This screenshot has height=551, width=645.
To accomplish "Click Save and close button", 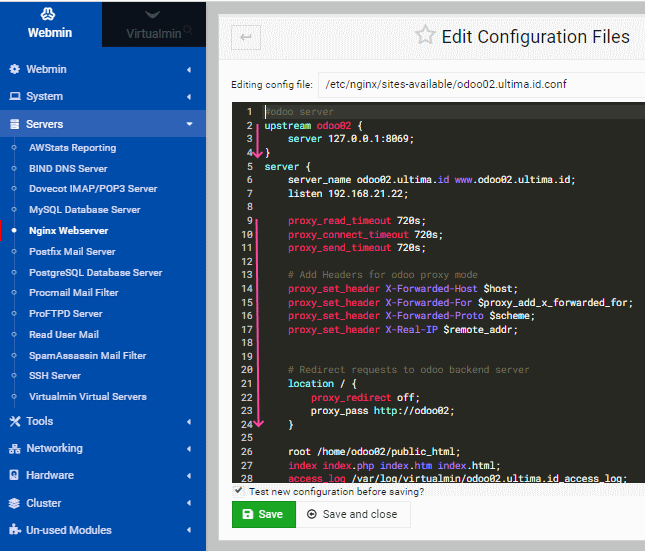I will coord(353,514).
